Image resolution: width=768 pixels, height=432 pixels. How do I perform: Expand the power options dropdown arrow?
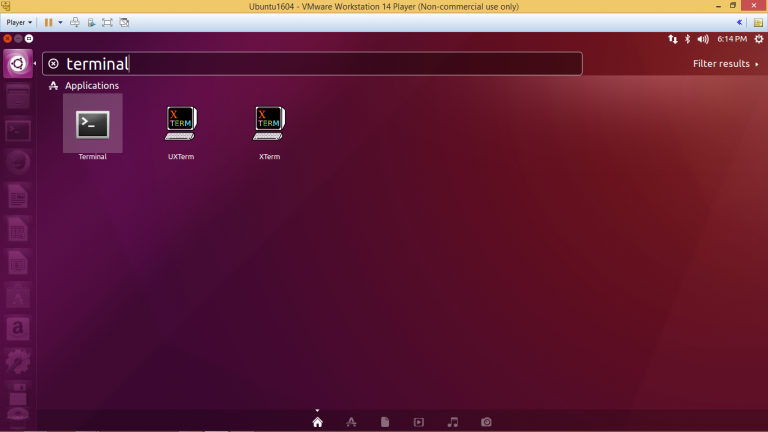[x=60, y=23]
